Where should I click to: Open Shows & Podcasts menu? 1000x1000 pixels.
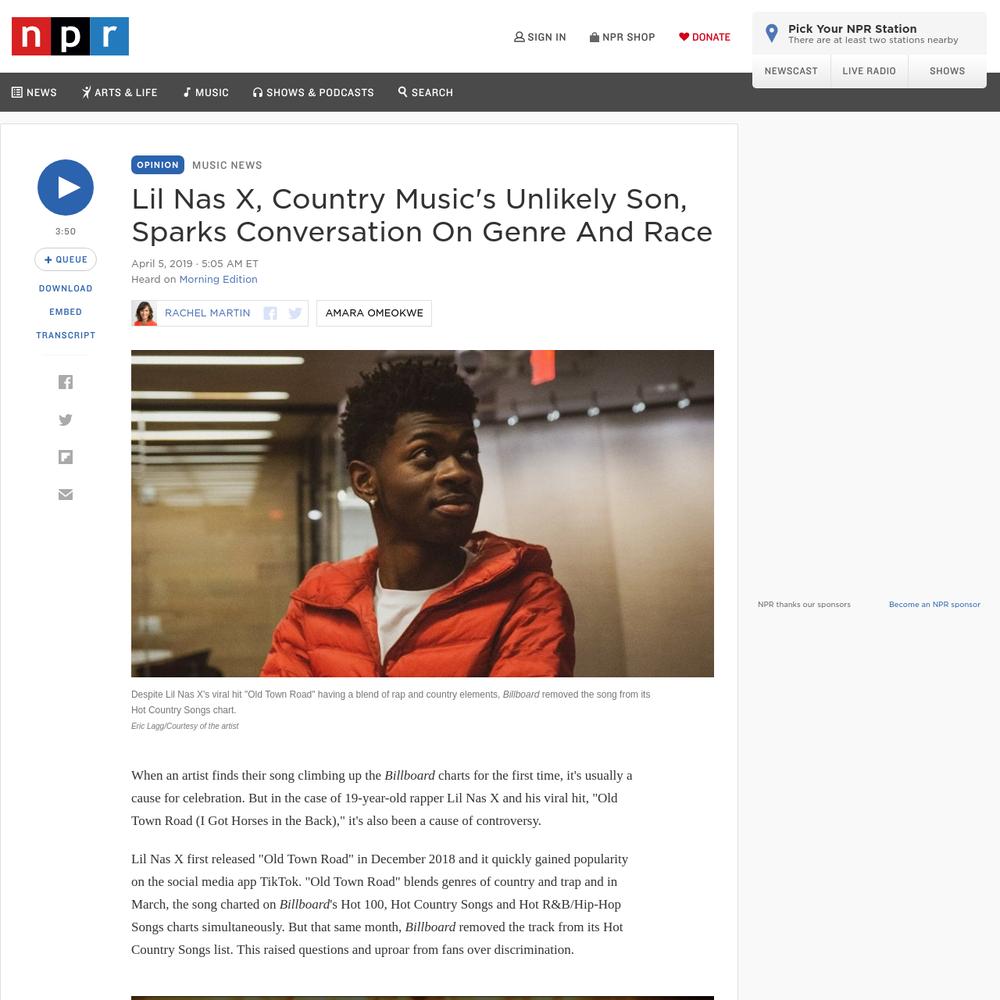(313, 92)
